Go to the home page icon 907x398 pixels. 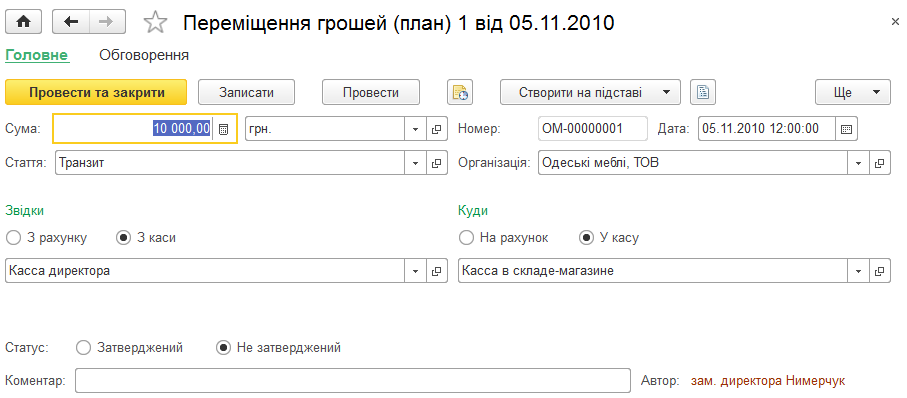point(23,22)
